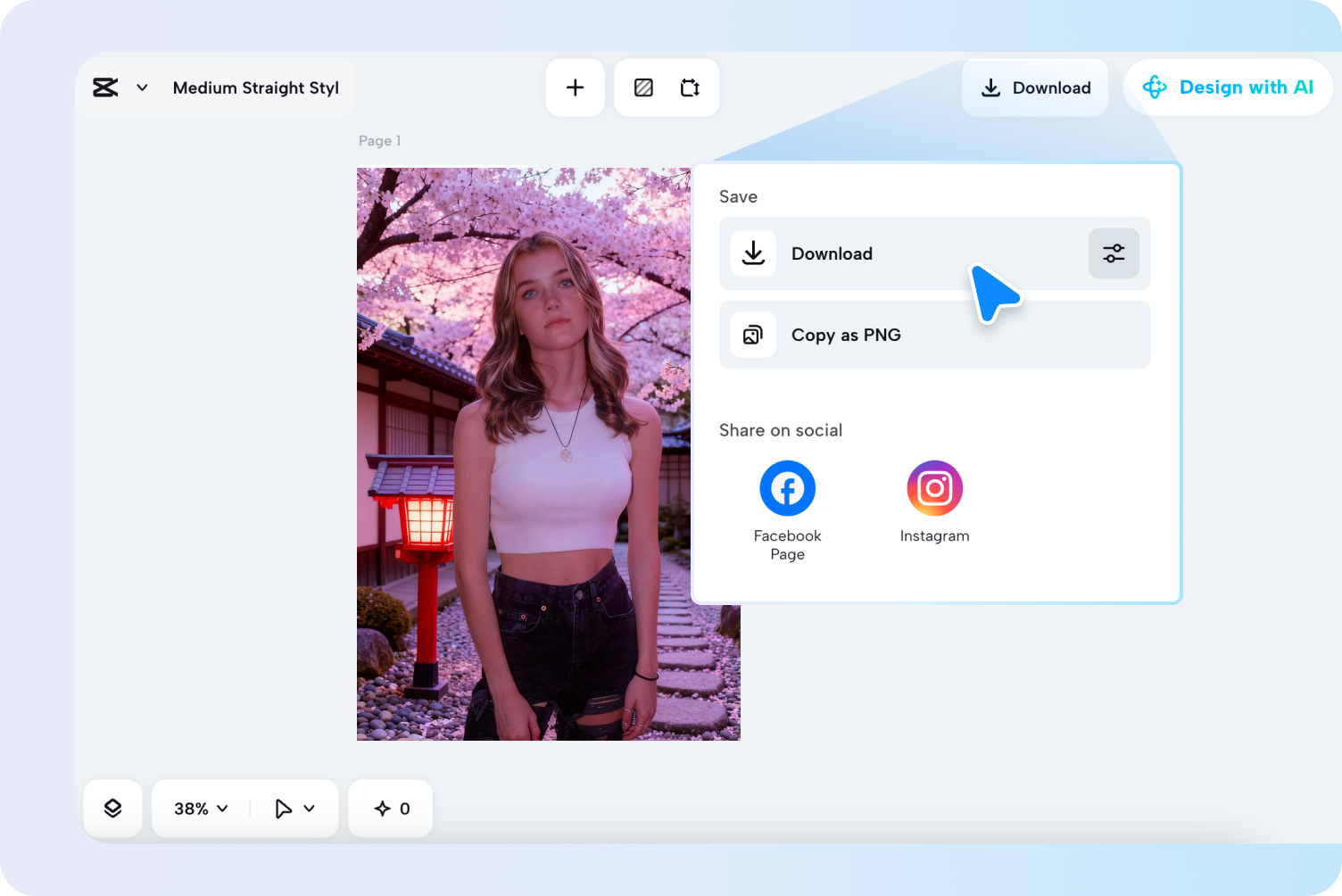1342x896 pixels.
Task: Expand the chevron beside the CapCut logo
Action: (142, 87)
